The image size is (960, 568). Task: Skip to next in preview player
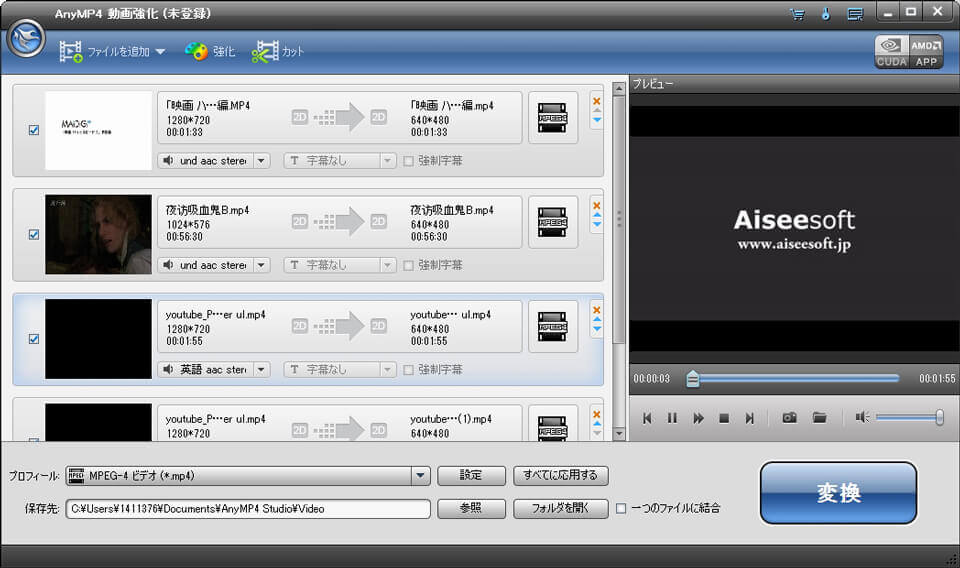[749, 418]
